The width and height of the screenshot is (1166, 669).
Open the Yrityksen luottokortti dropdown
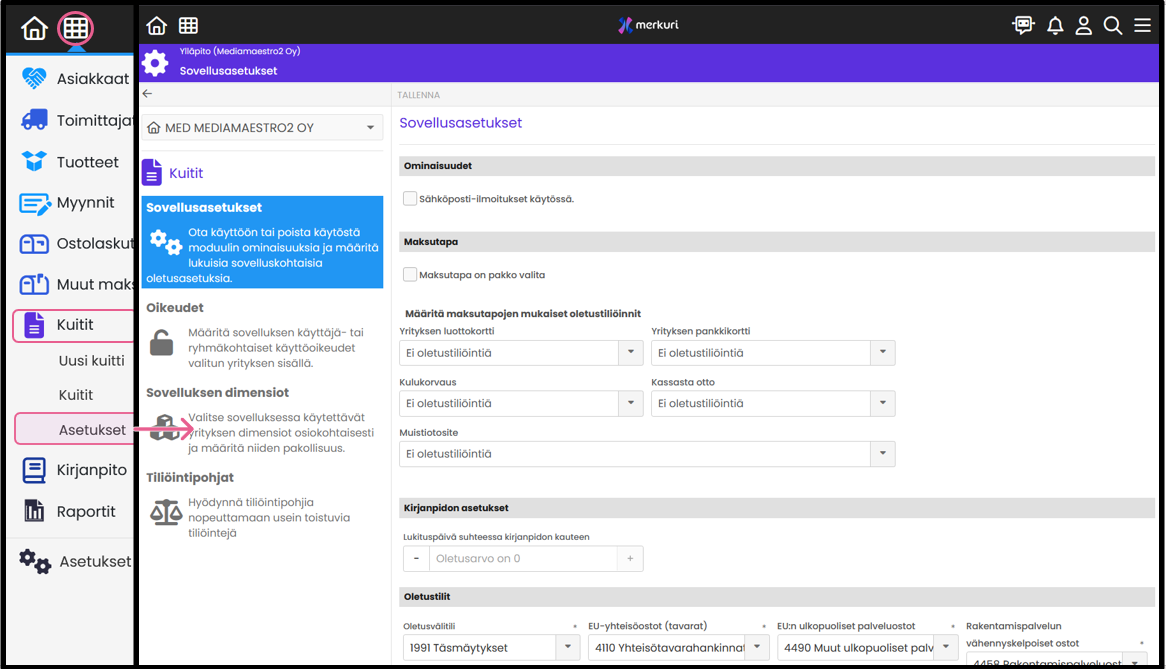click(x=520, y=353)
